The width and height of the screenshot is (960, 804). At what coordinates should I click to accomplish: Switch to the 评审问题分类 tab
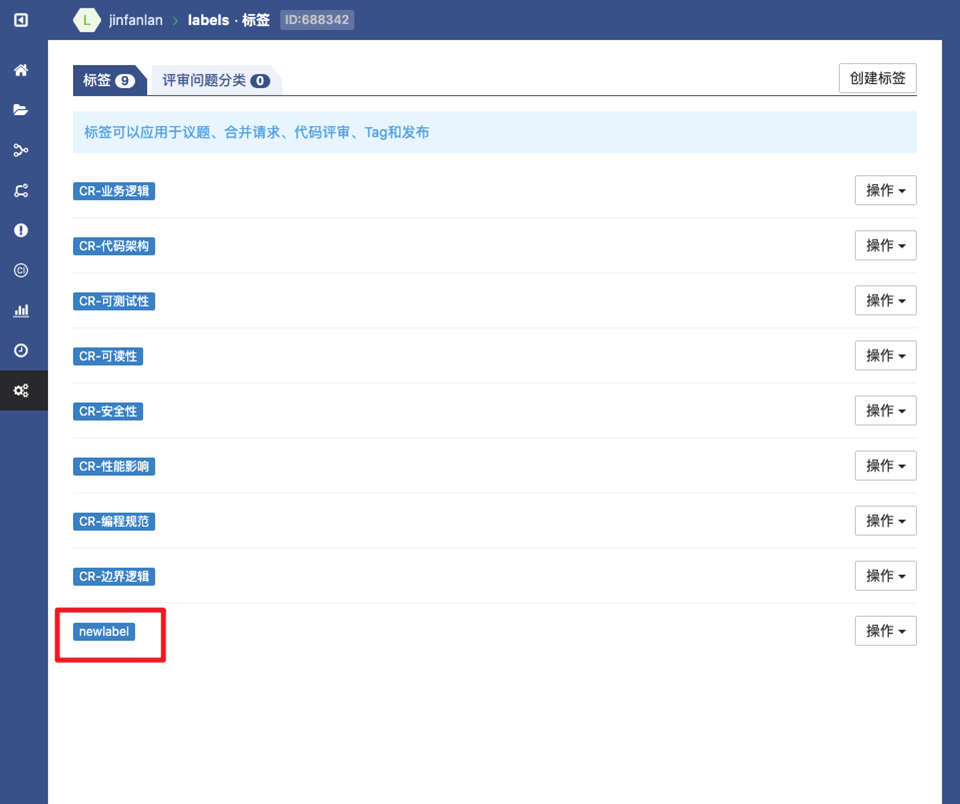[x=215, y=80]
